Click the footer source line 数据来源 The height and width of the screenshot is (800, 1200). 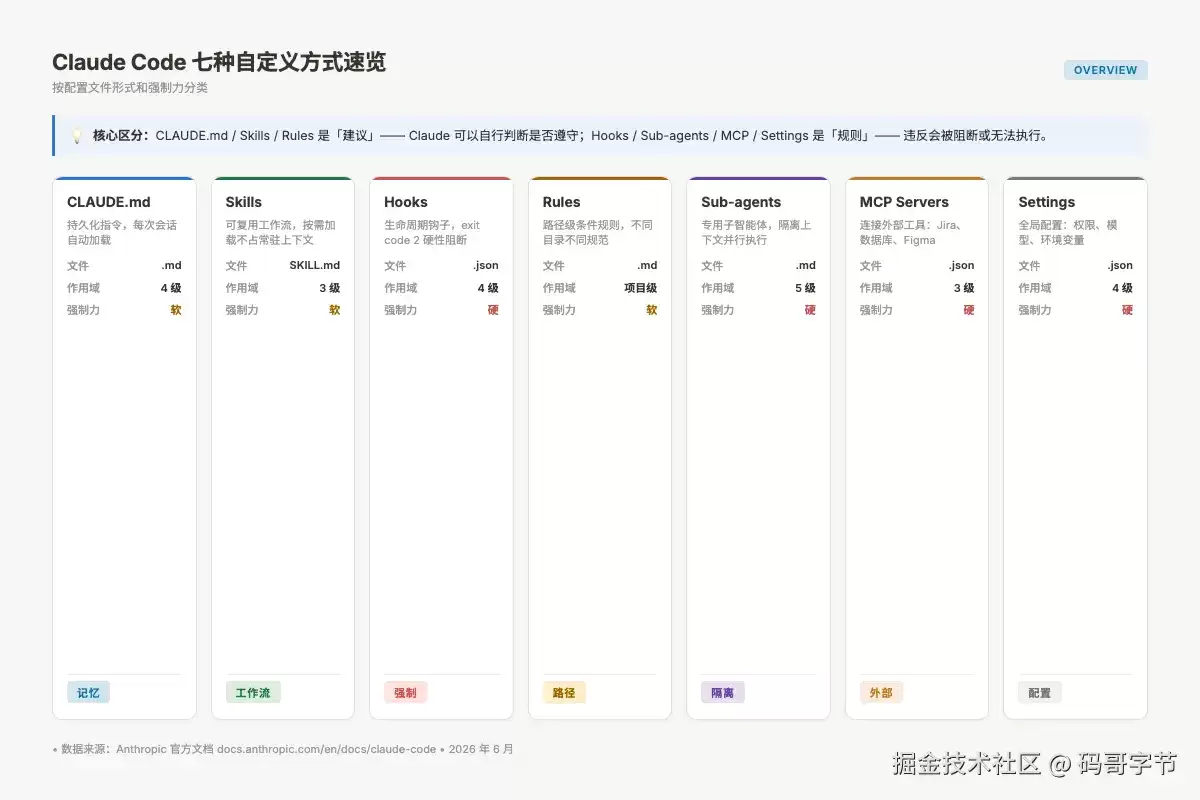coord(283,749)
